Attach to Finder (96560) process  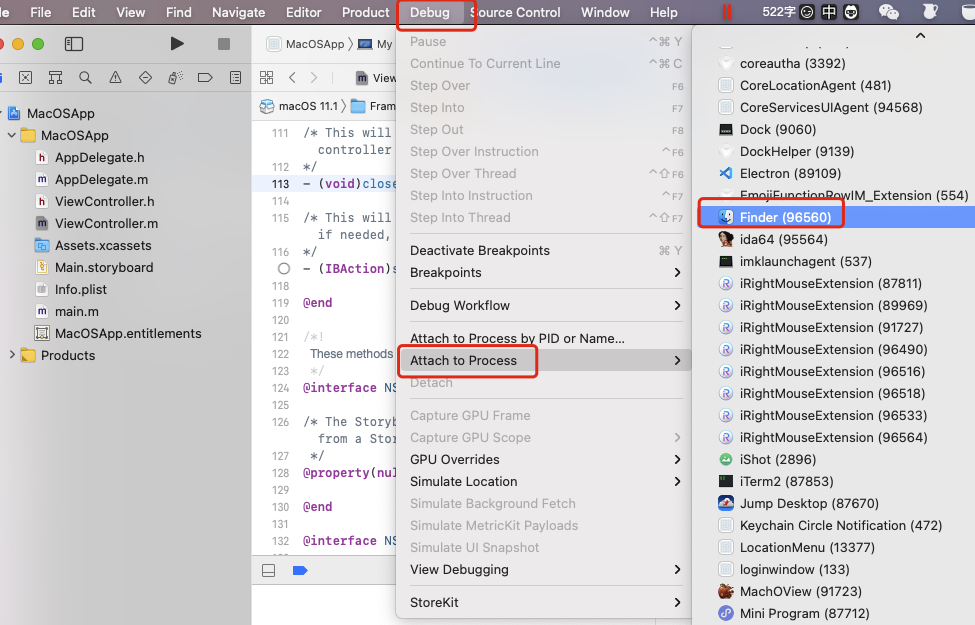point(836,217)
